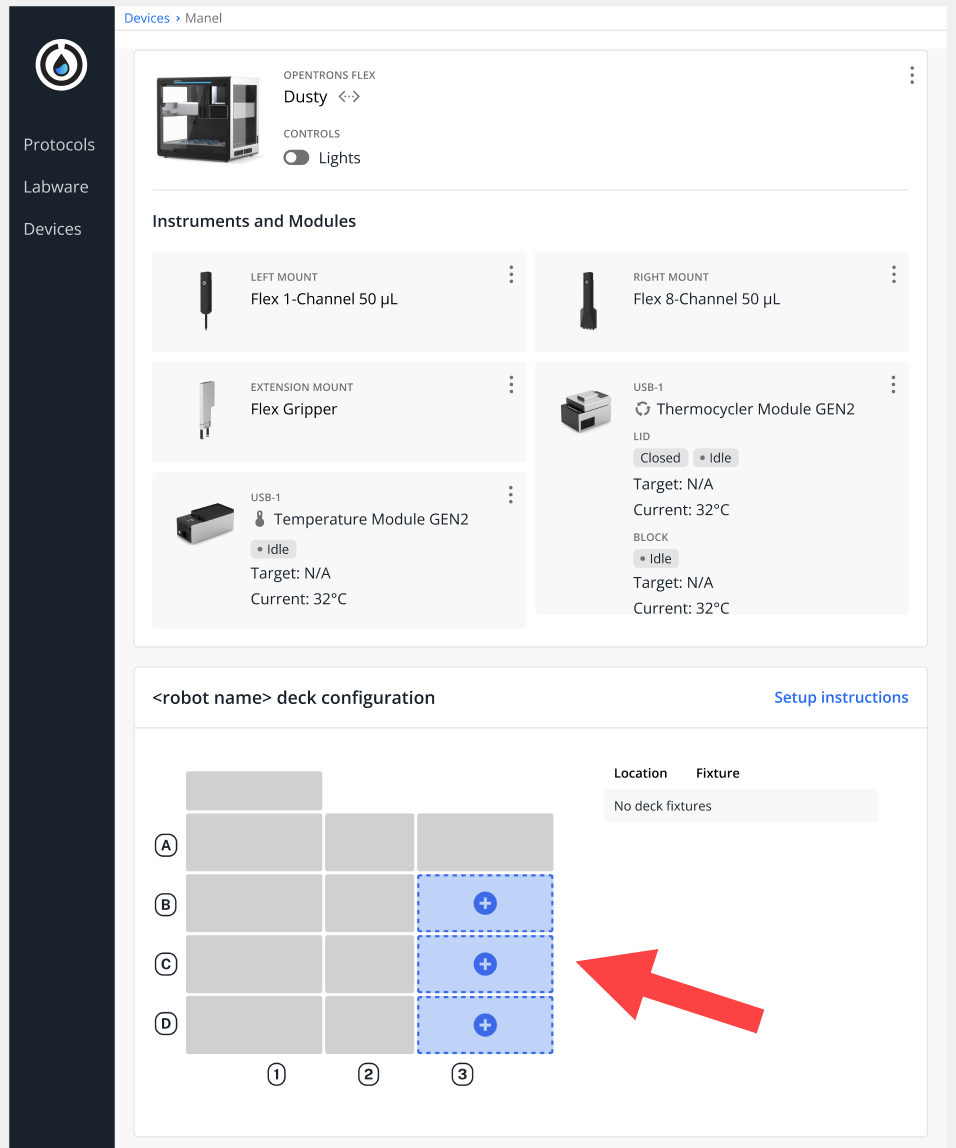
Task: Toggle the robot Lights switch
Action: pyautogui.click(x=296, y=158)
